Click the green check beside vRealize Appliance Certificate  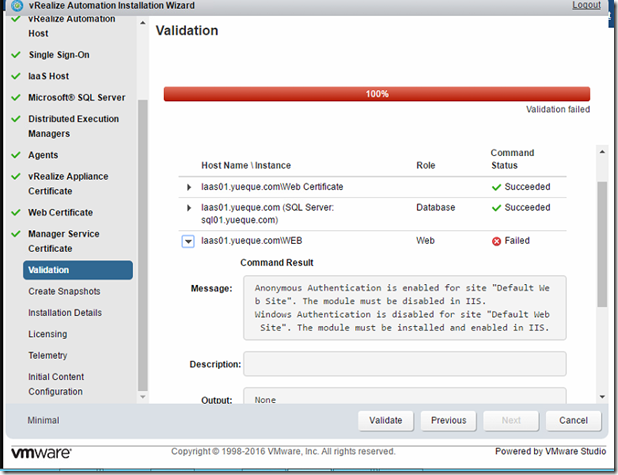click(x=16, y=176)
